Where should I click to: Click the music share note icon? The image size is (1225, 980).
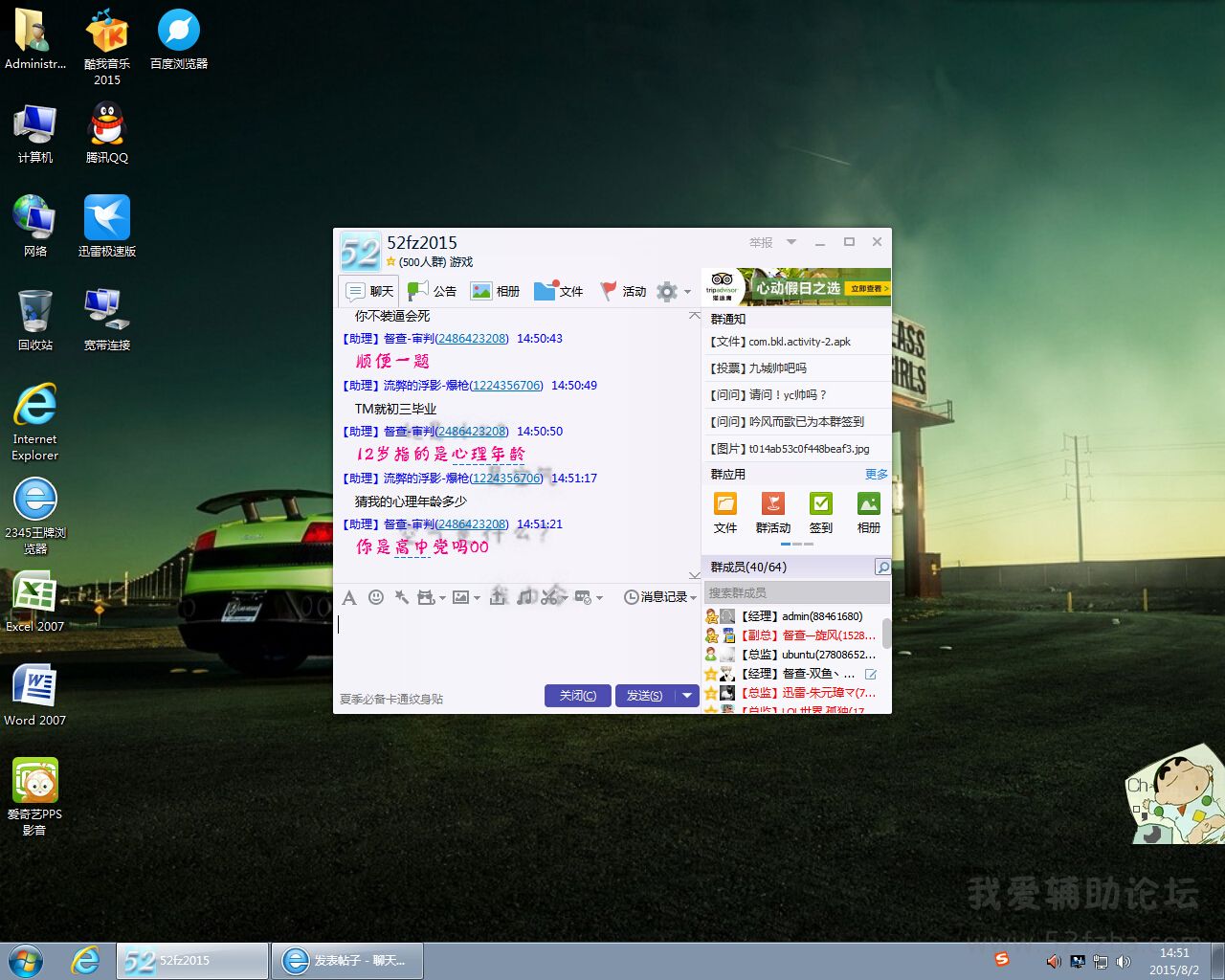(524, 597)
